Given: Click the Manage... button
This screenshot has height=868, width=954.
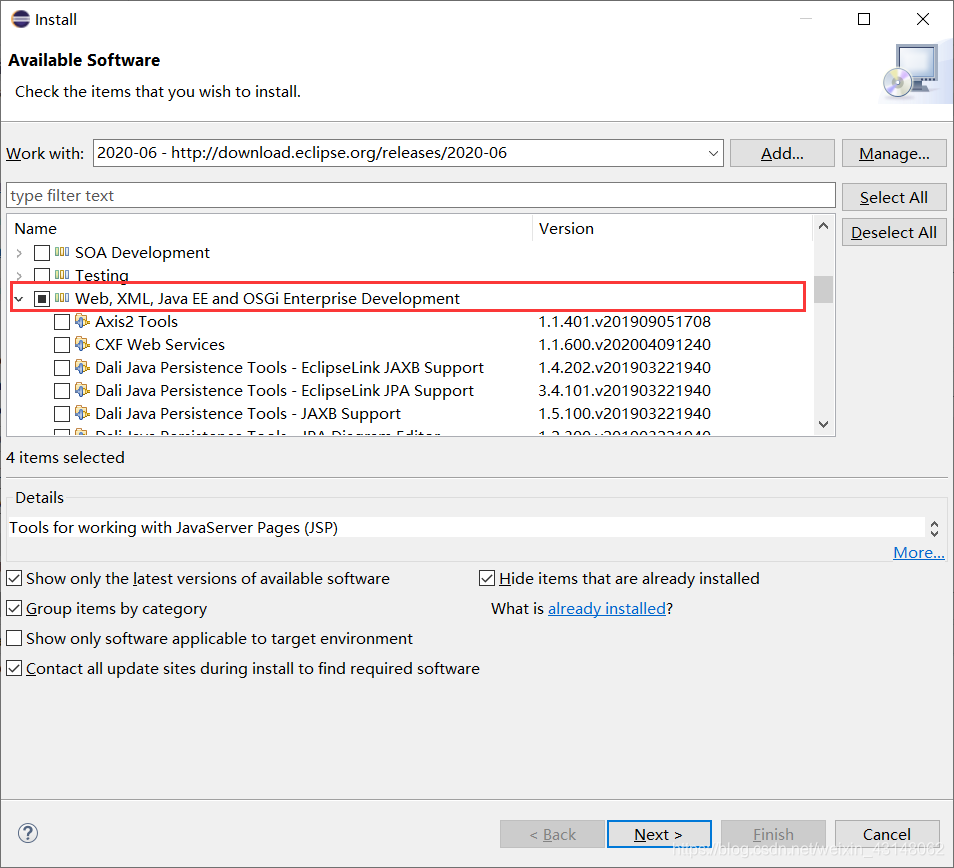Looking at the screenshot, I should pos(894,153).
